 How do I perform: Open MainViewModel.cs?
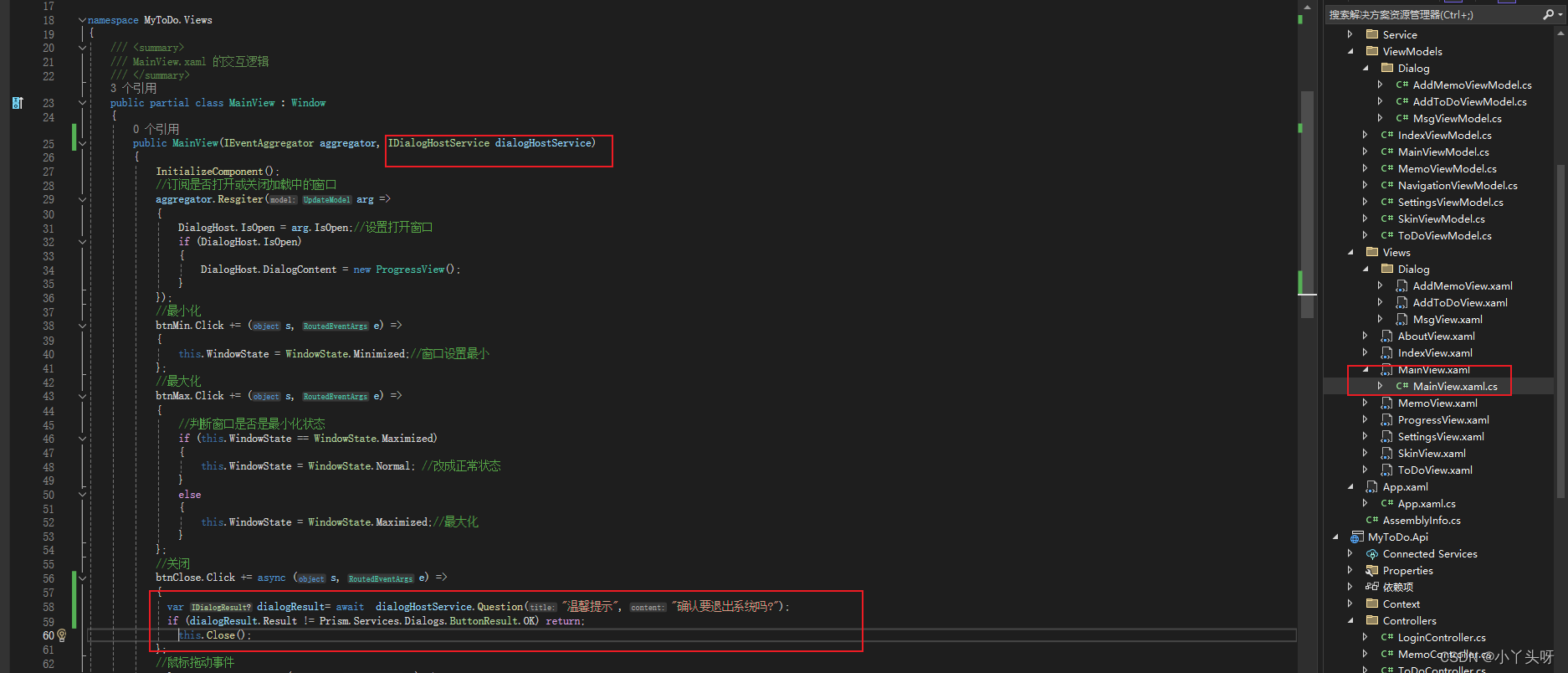(1443, 152)
